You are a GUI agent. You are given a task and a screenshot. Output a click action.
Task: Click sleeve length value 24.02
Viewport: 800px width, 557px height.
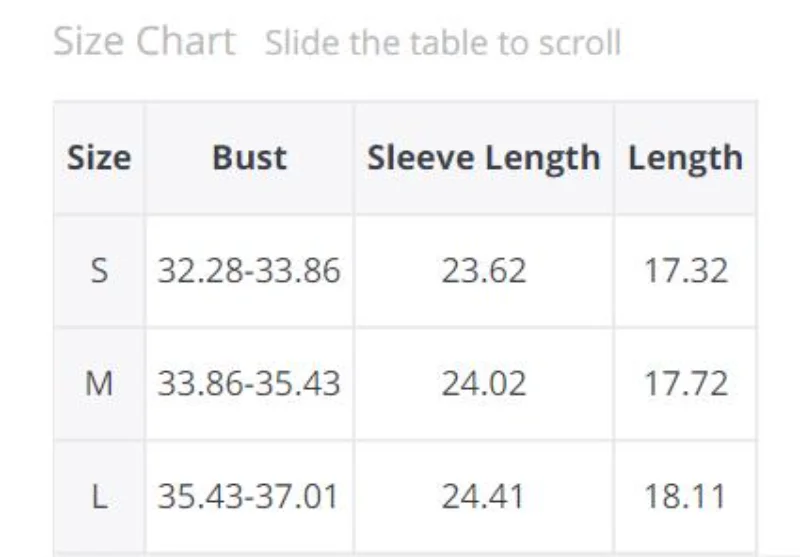483,383
